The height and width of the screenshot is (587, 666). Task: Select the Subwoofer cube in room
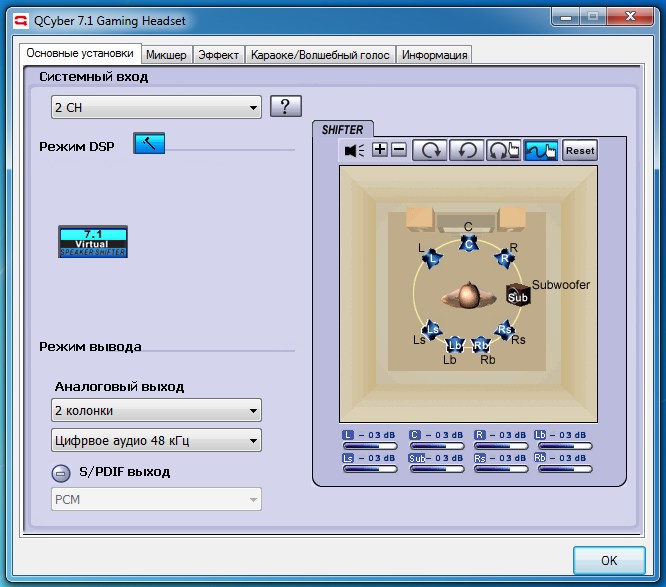[517, 295]
